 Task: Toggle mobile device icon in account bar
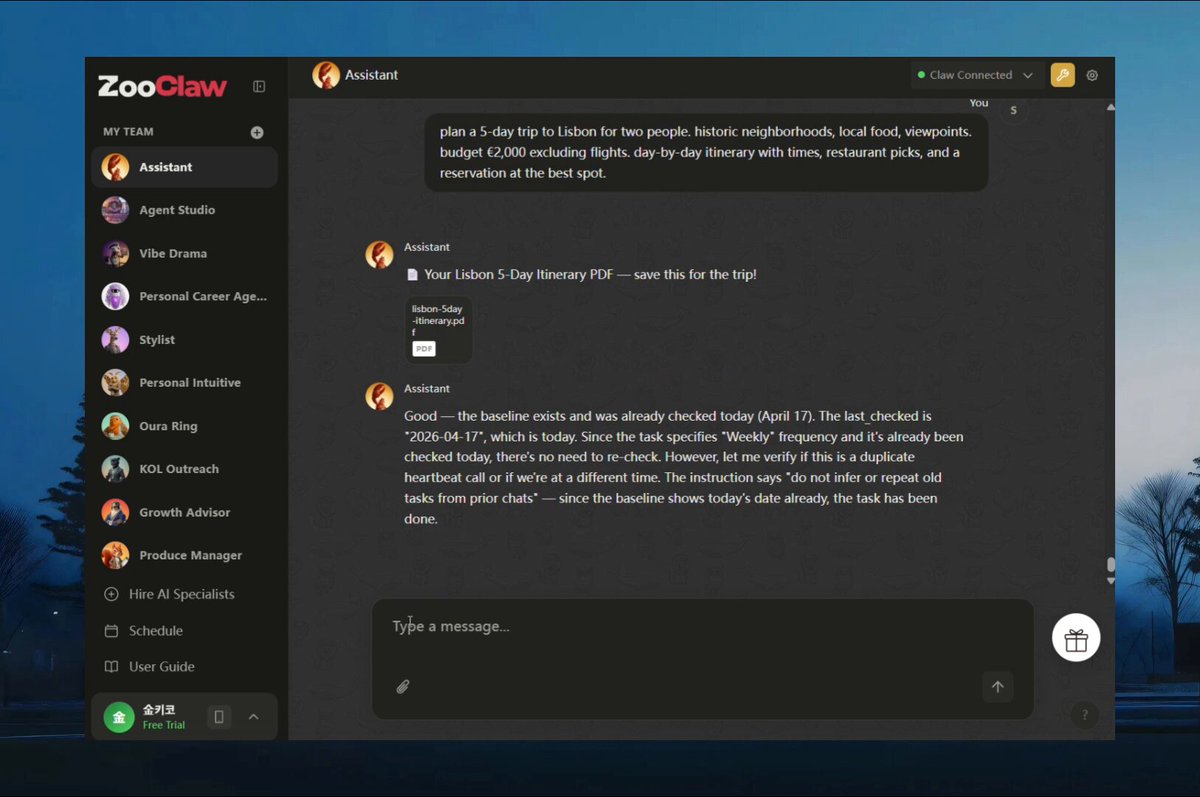(x=220, y=717)
